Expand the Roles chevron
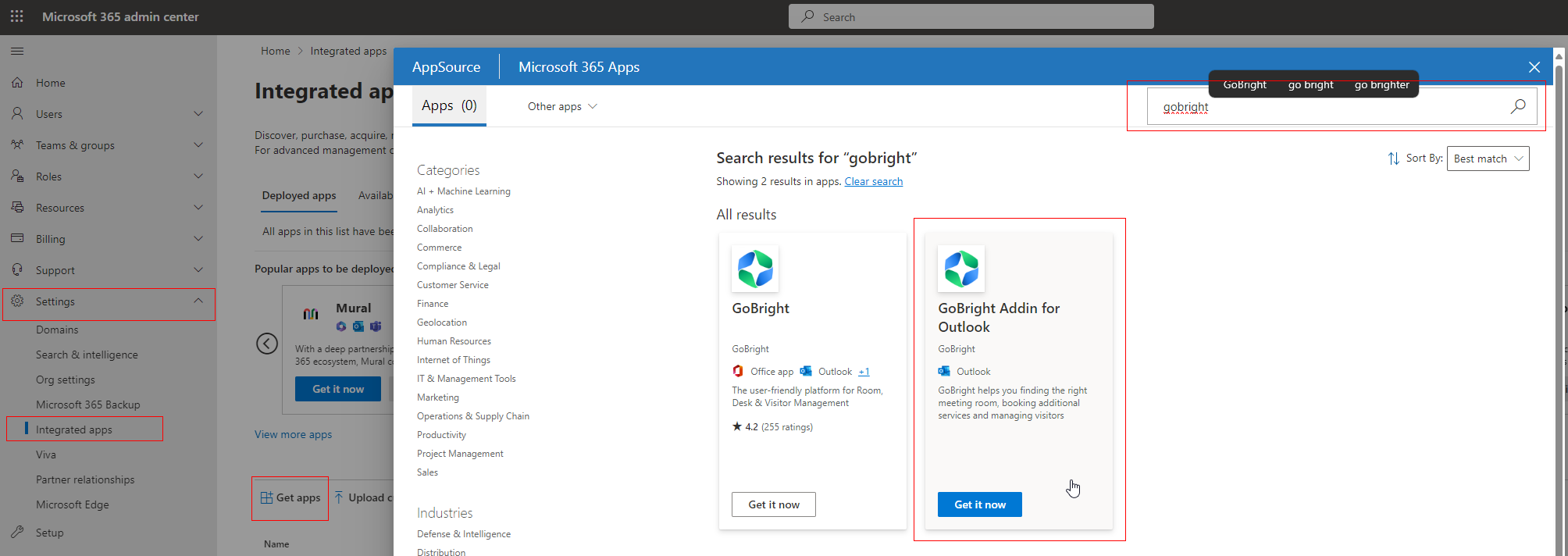 [198, 176]
